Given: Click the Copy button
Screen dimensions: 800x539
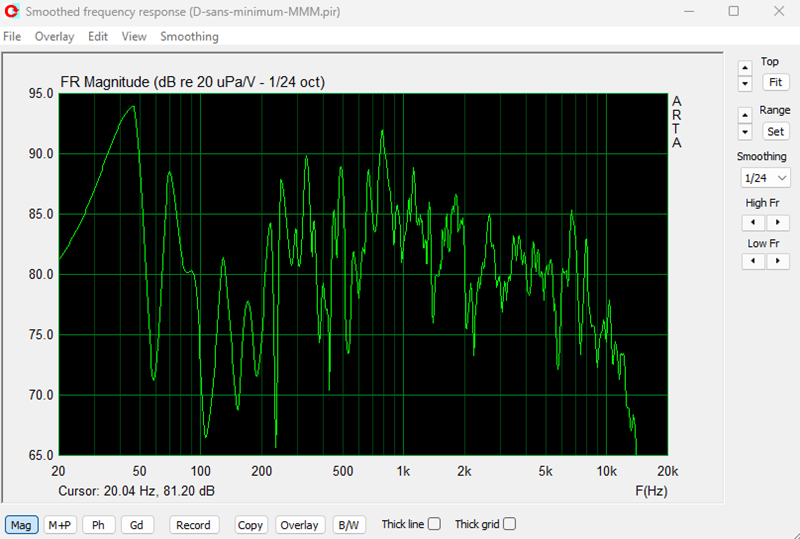Looking at the screenshot, I should click(250, 525).
